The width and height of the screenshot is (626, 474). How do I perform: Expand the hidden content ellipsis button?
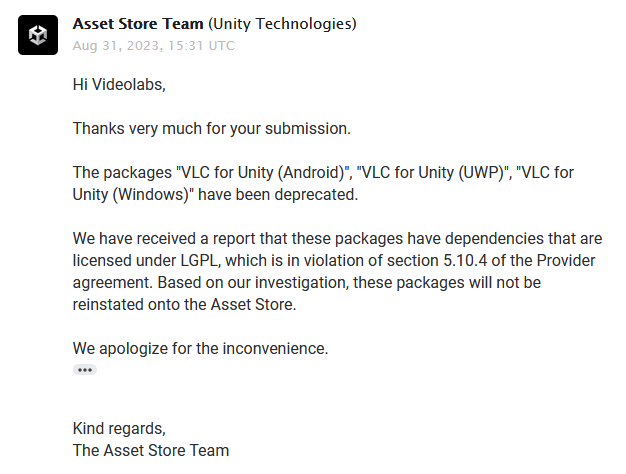85,370
